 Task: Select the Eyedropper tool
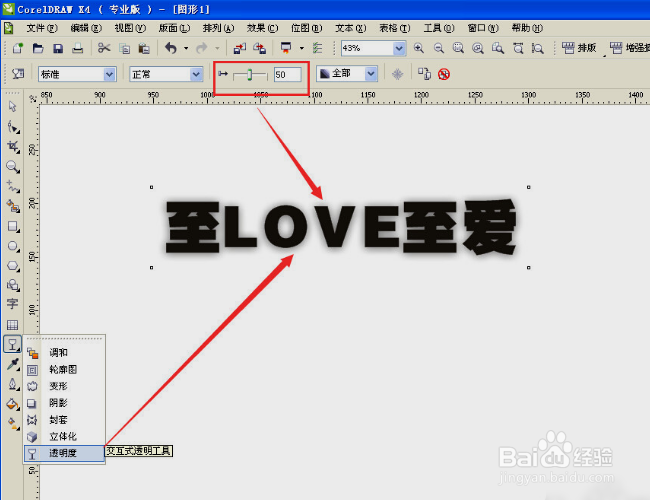(x=13, y=364)
